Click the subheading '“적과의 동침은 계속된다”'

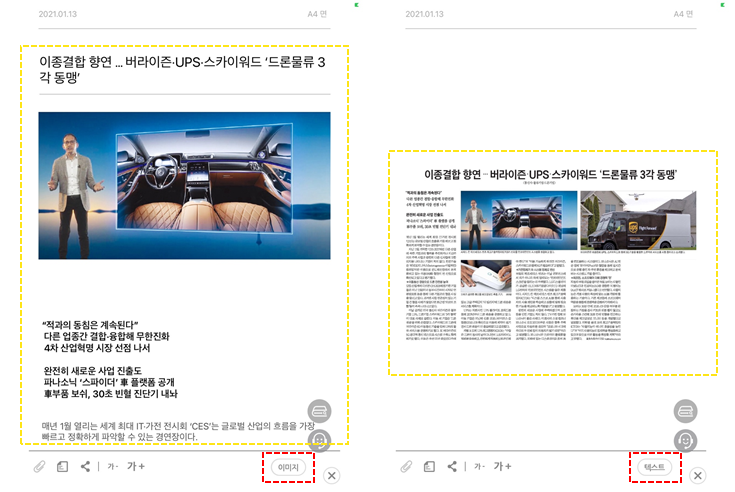point(90,325)
